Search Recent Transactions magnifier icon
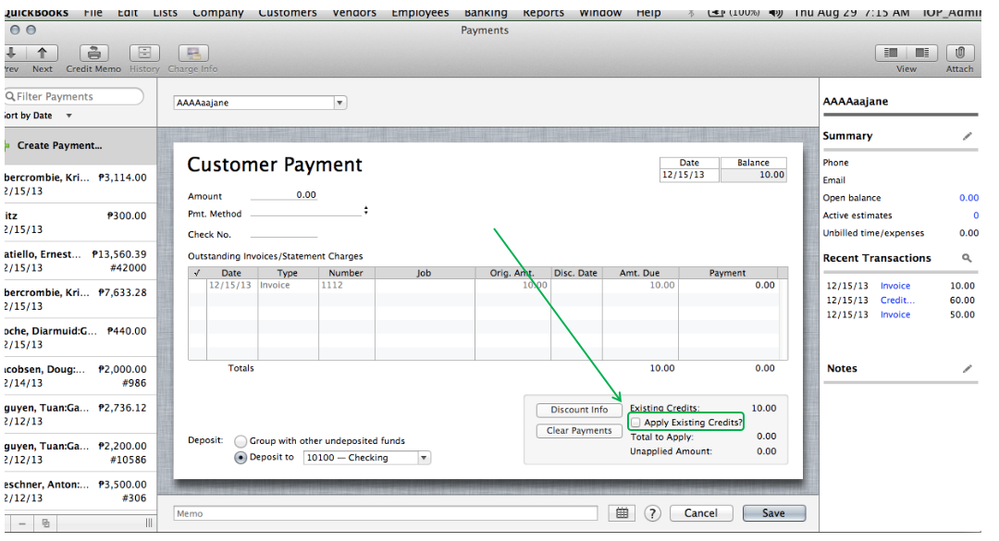This screenshot has height=541, width=999. [967, 258]
